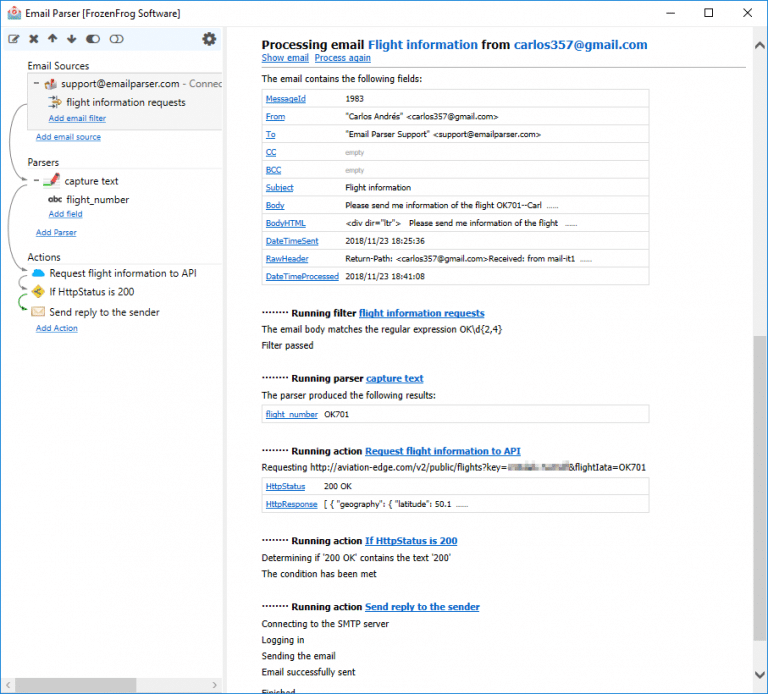Click the left panel horizontal scrollbar thumb

coord(75,685)
